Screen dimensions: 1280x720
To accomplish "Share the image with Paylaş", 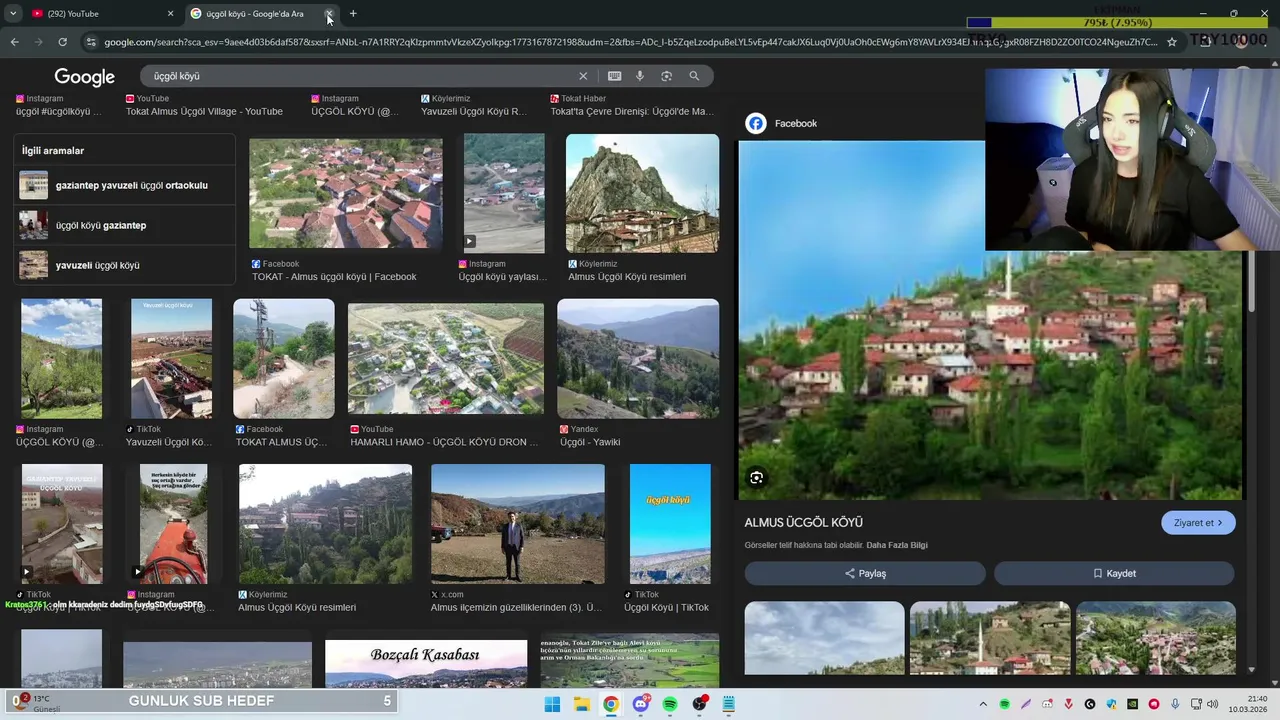I will pyautogui.click(x=865, y=573).
